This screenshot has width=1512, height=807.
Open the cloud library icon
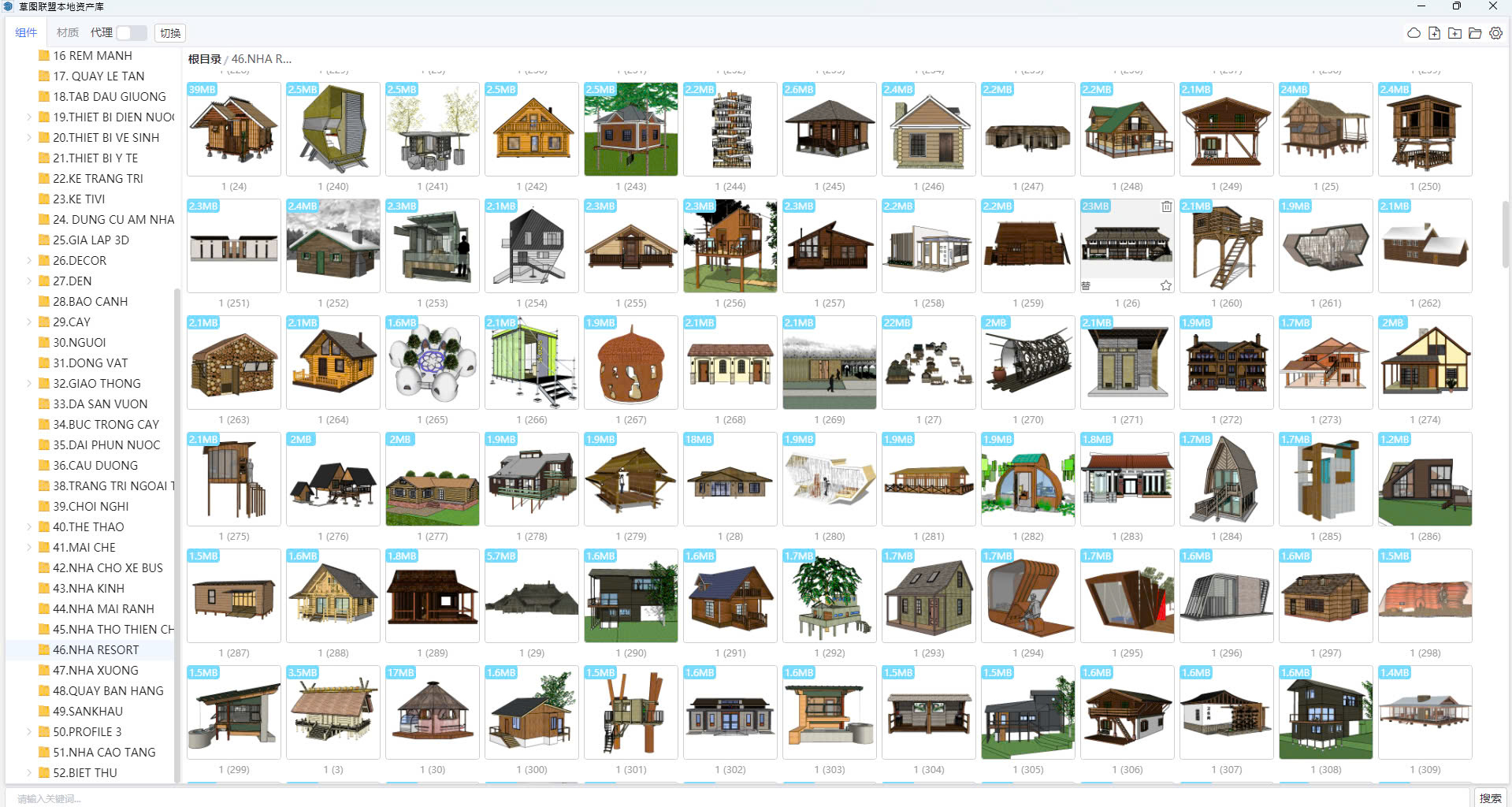[x=1414, y=33]
